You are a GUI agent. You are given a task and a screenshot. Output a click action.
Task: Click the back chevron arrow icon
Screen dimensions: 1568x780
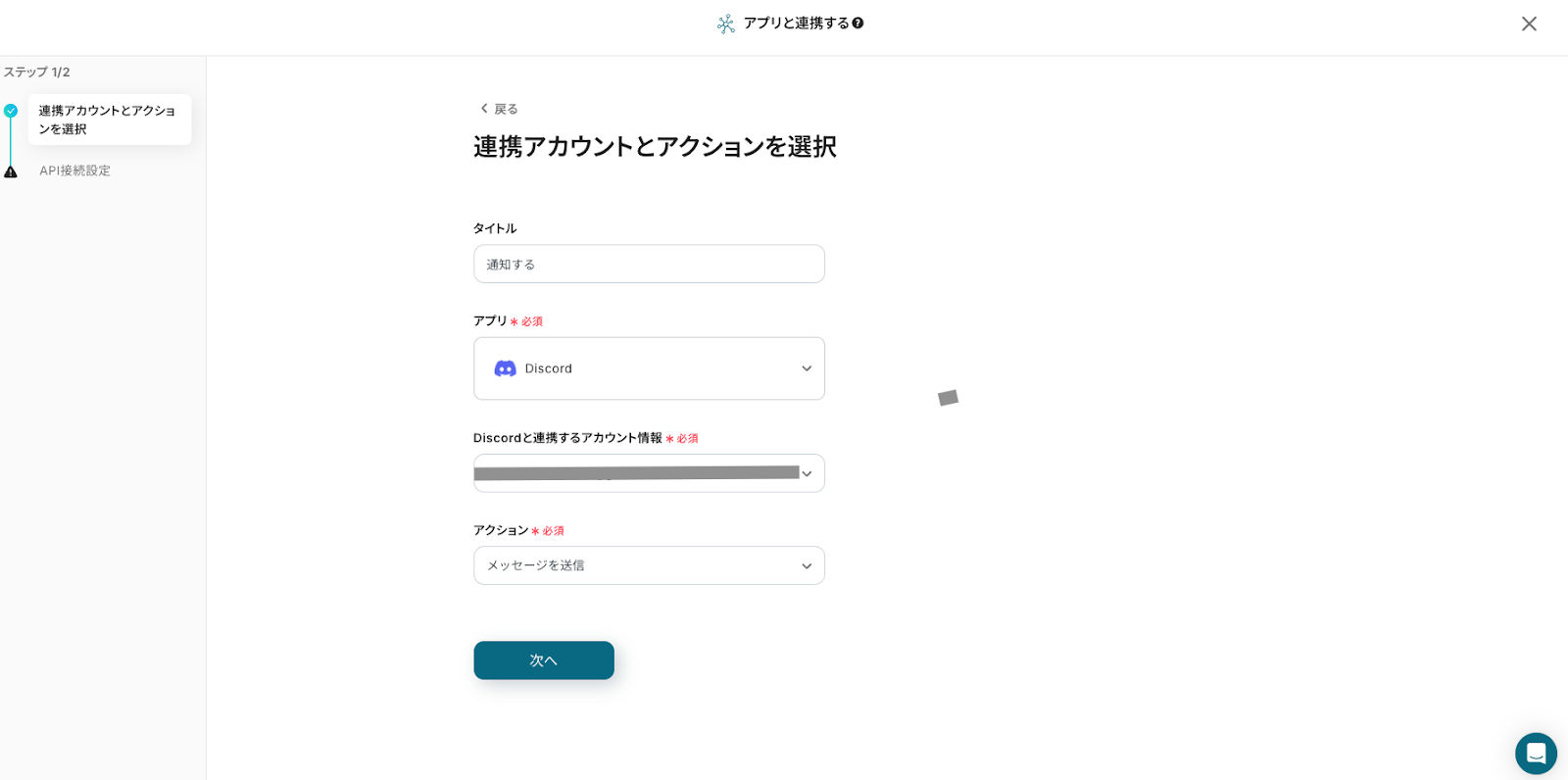click(484, 109)
